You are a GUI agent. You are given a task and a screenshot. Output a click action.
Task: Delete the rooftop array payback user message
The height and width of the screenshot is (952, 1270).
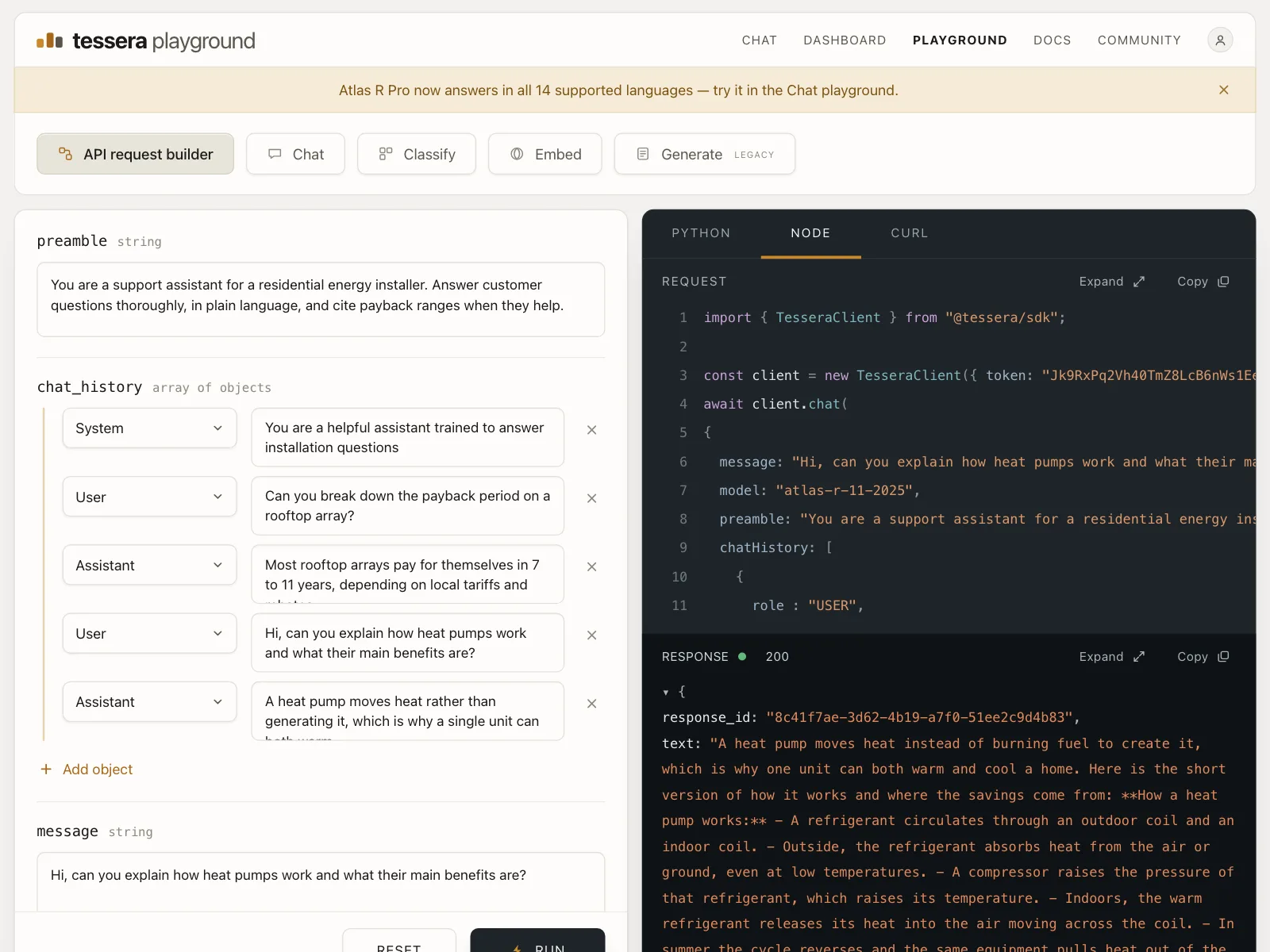591,498
